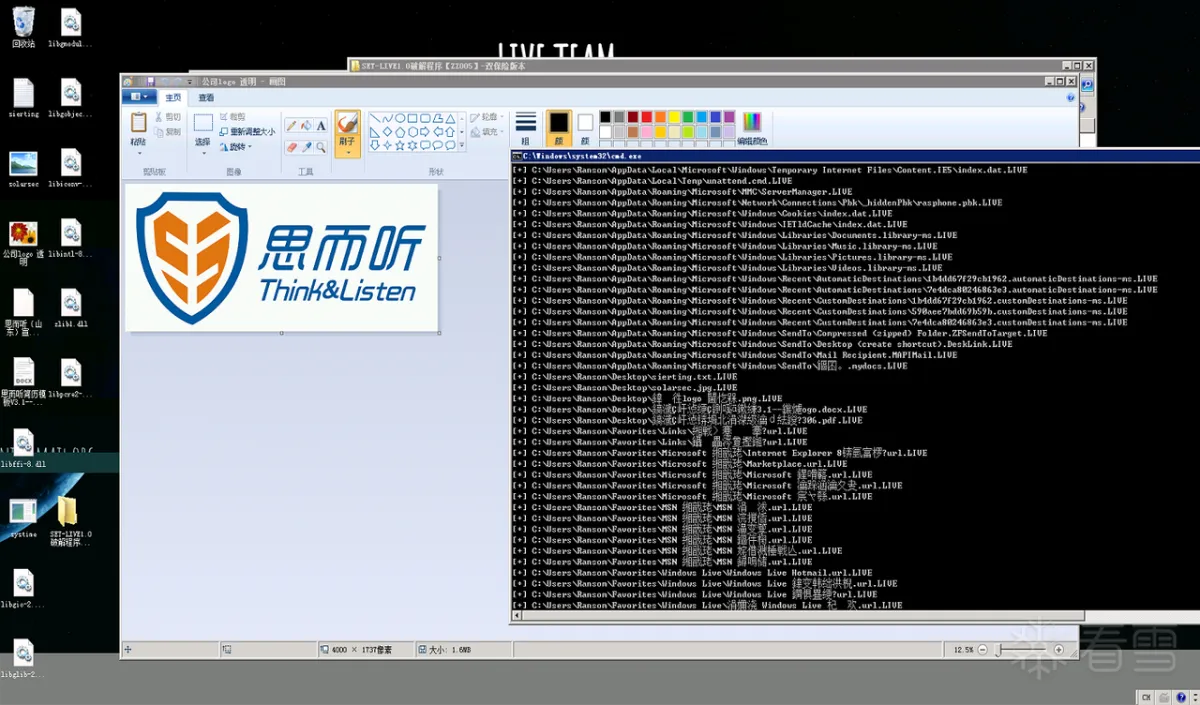Click the Crop (裁剪) icon
1200x705 pixels.
pos(223,117)
